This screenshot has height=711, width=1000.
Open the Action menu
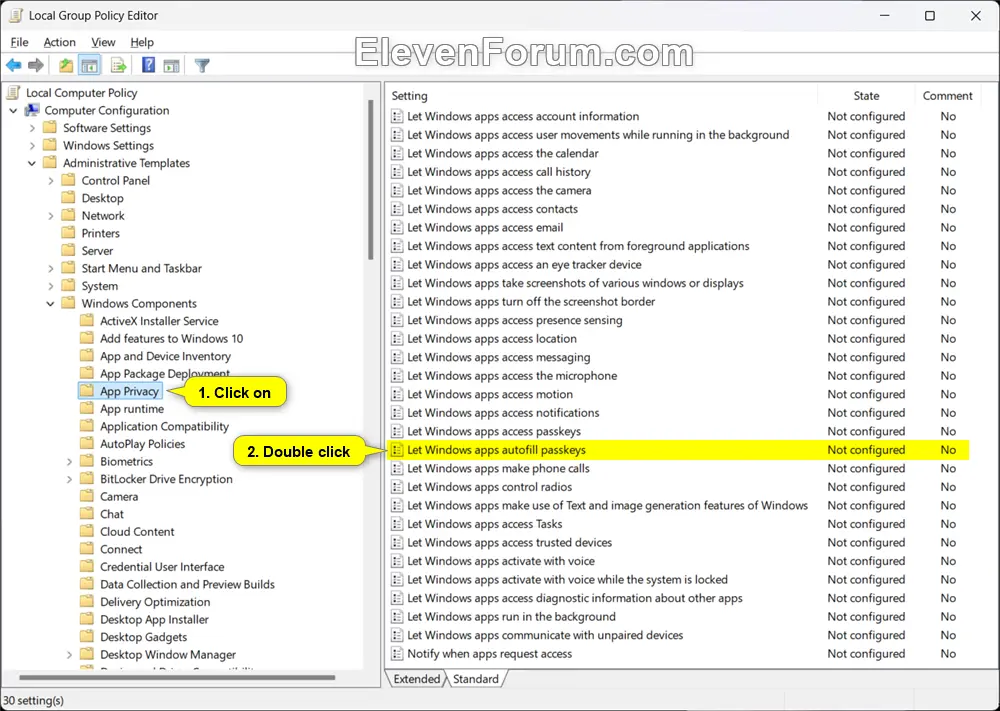(x=59, y=42)
